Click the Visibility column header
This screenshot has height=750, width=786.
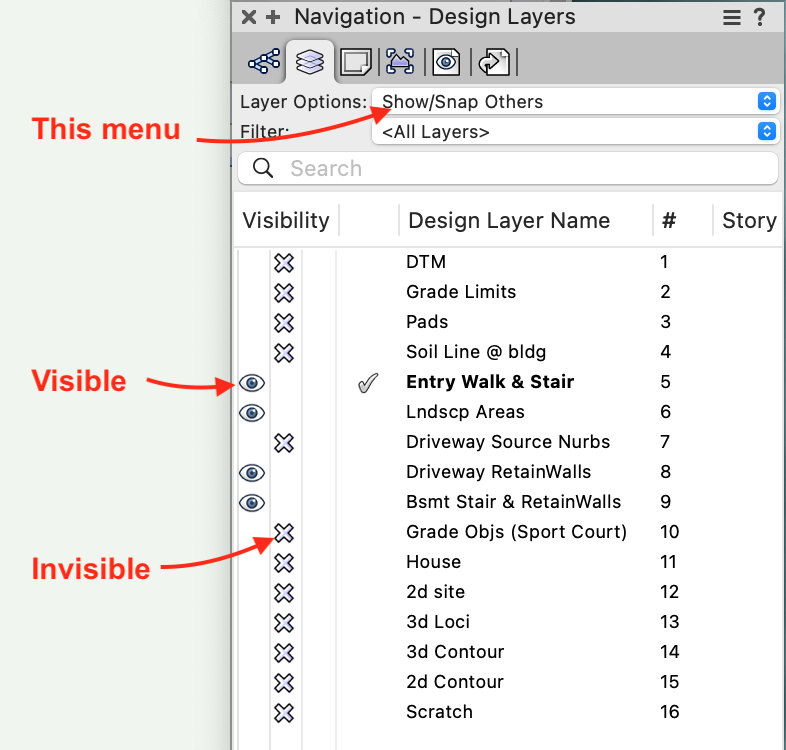point(285,221)
